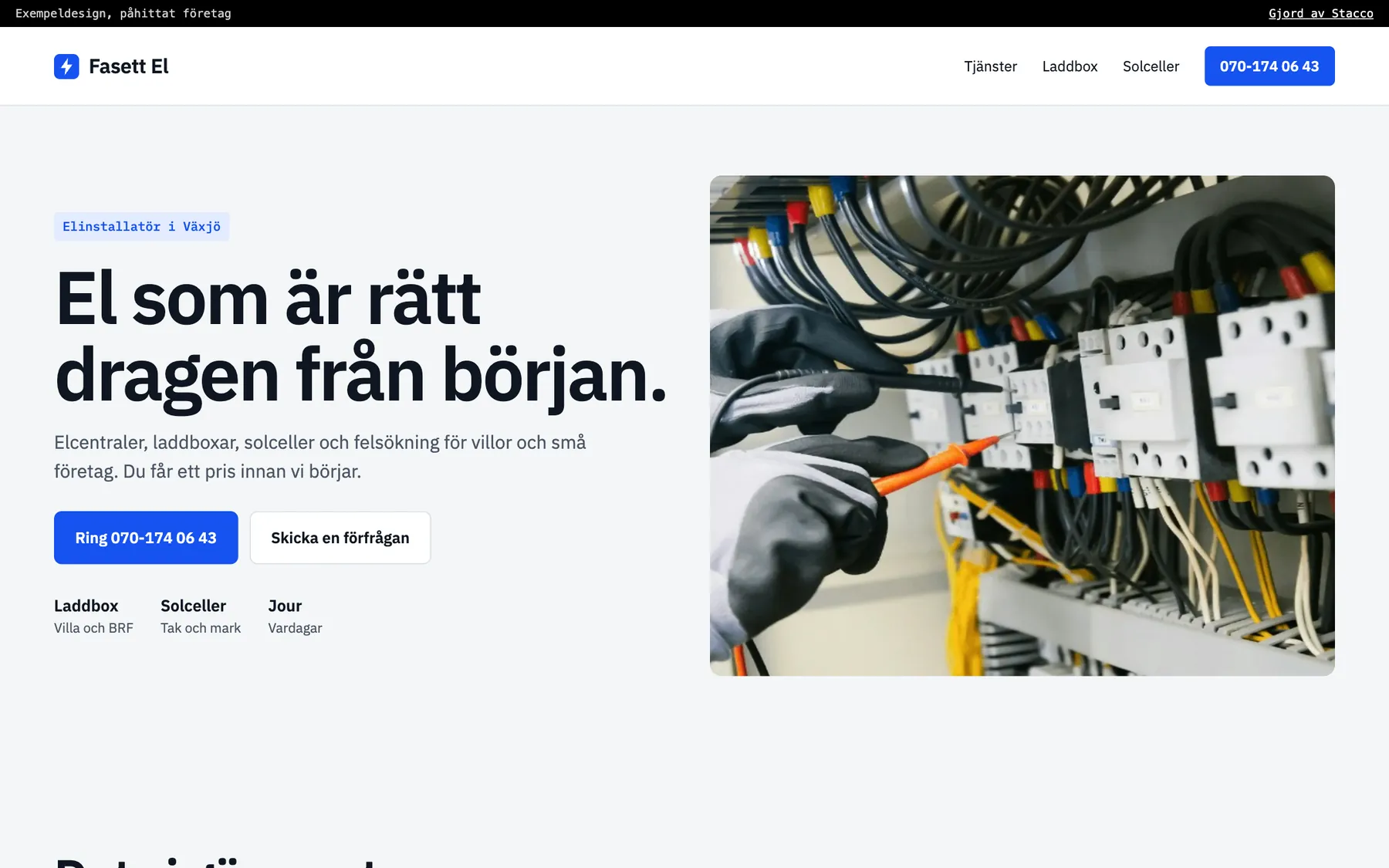1389x868 pixels.
Task: Click the Ring 070-174 06 43 button
Action: pos(146,538)
